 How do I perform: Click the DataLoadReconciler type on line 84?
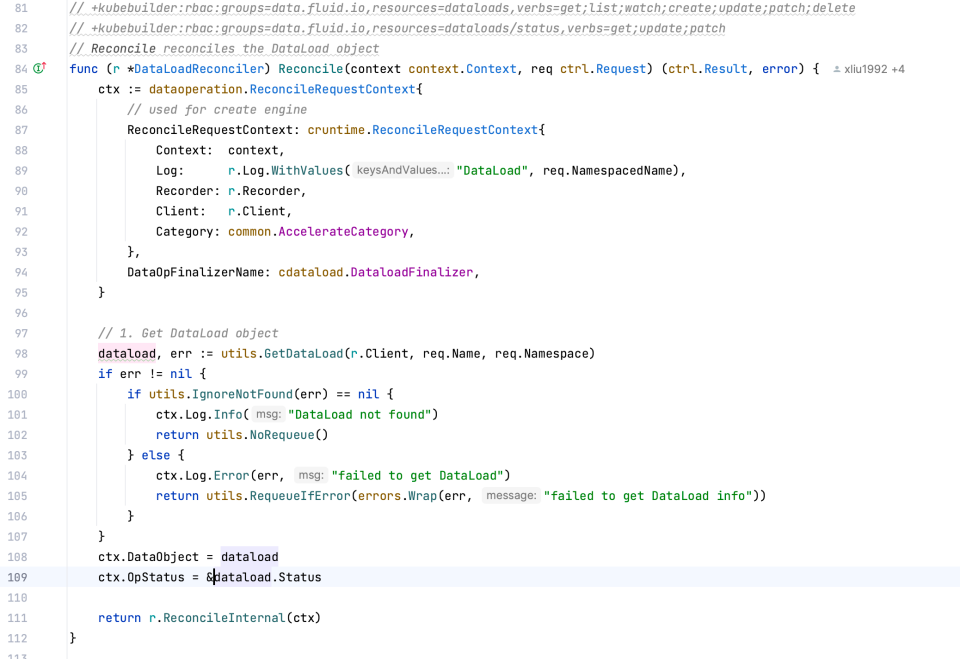(x=198, y=69)
